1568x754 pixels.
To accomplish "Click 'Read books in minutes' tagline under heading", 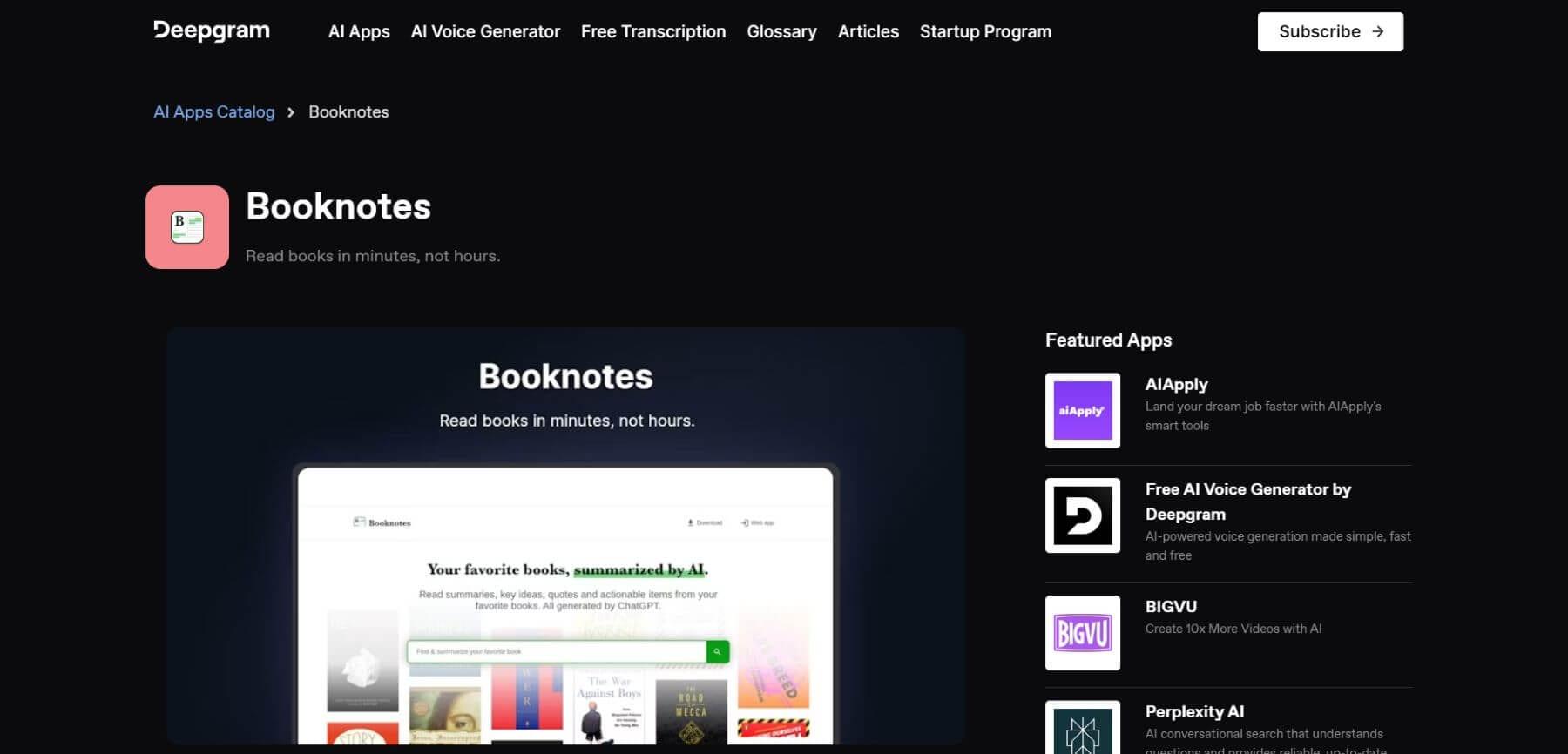I will (x=373, y=256).
